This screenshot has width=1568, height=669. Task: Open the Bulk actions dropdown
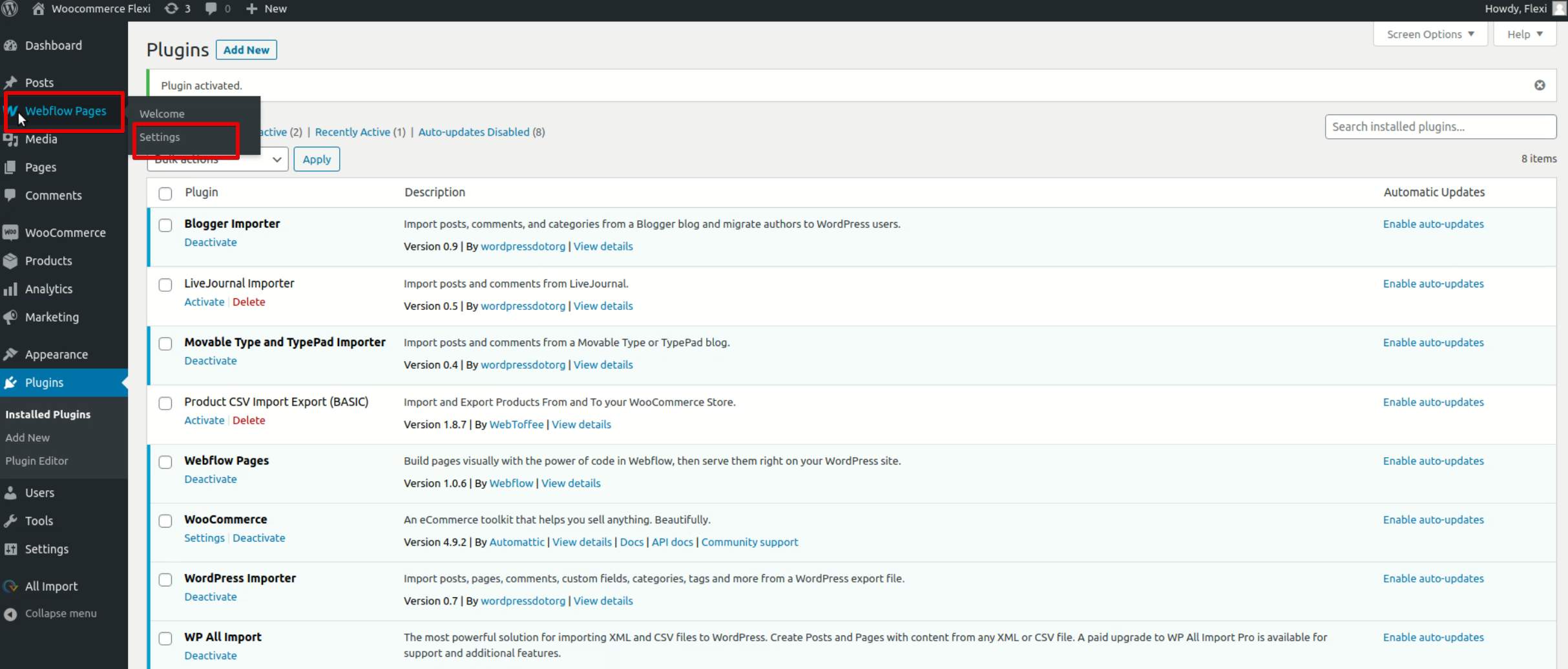[218, 160]
